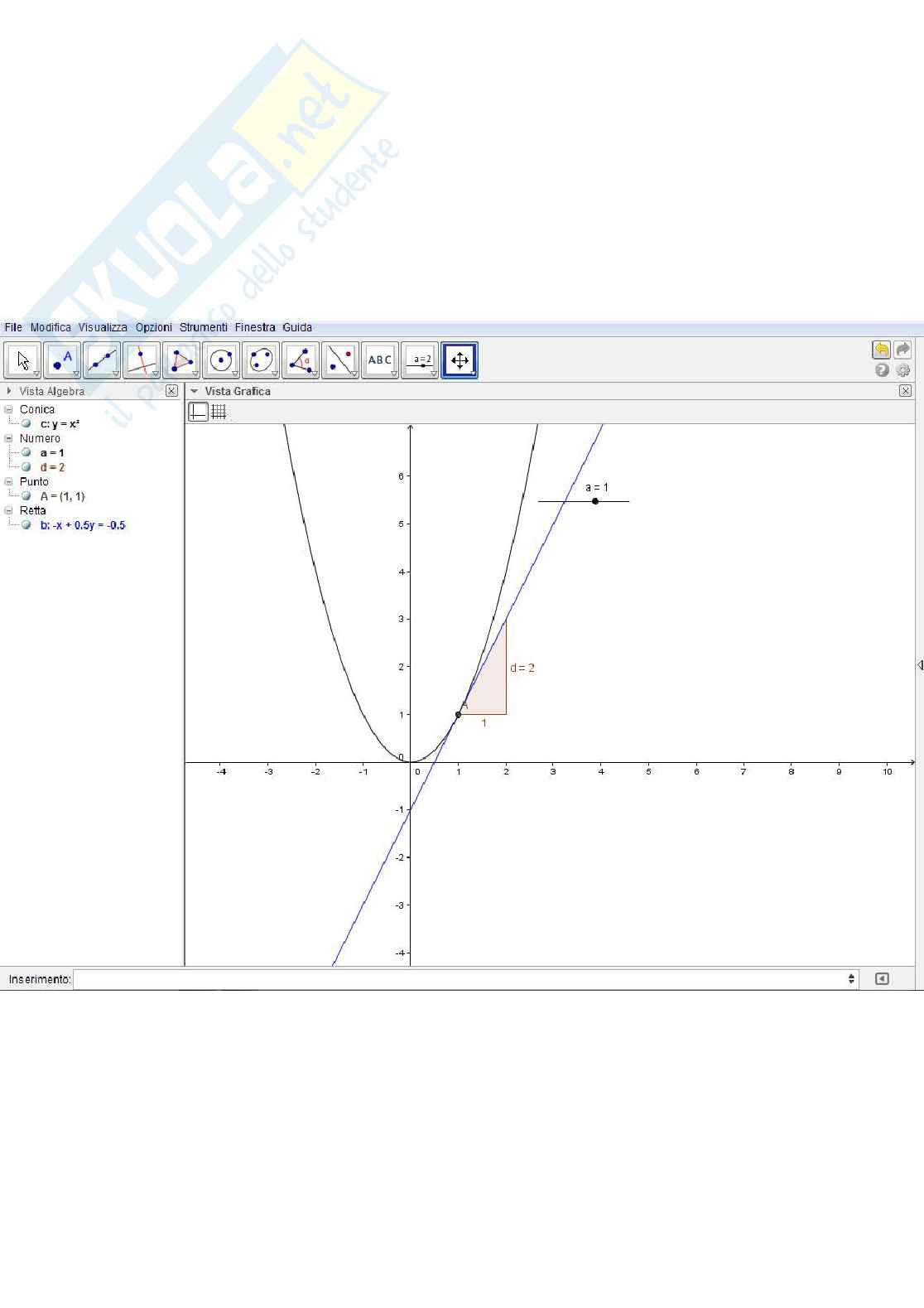Select the ABC text insertion tool
This screenshot has width=924, height=1308.
coord(380,360)
